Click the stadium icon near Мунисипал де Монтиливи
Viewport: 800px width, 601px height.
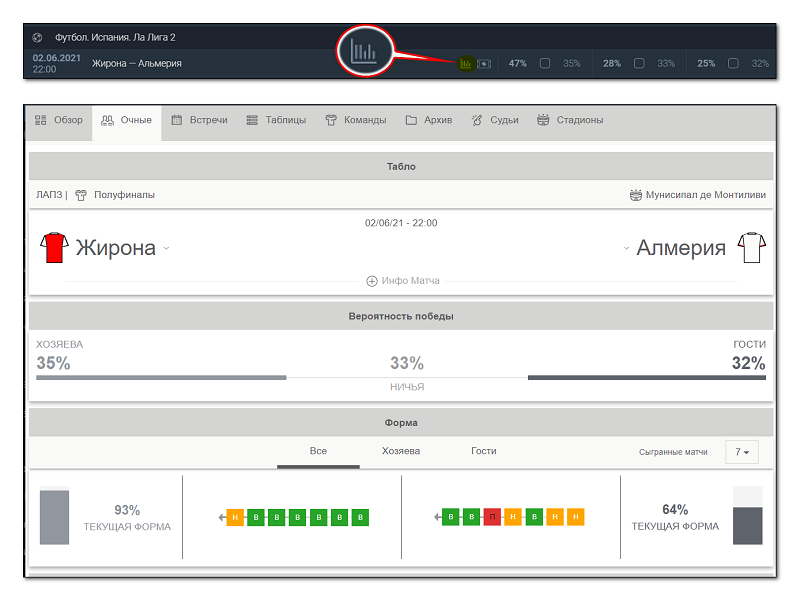coord(635,195)
